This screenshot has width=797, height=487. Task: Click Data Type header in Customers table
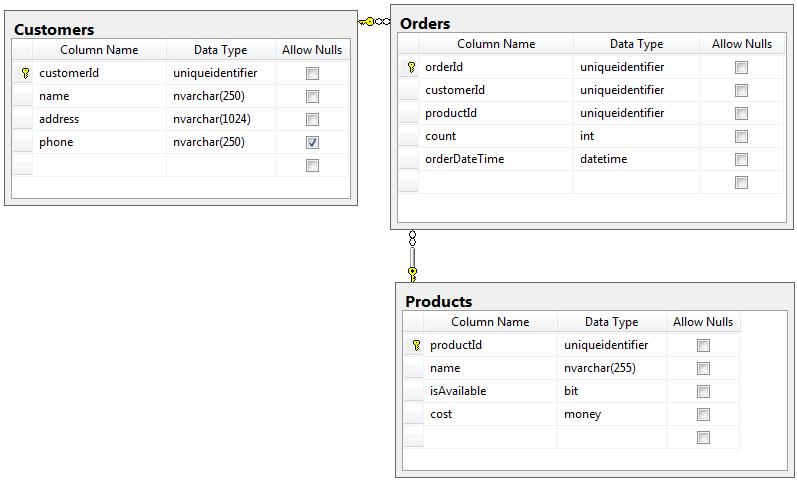tap(221, 50)
